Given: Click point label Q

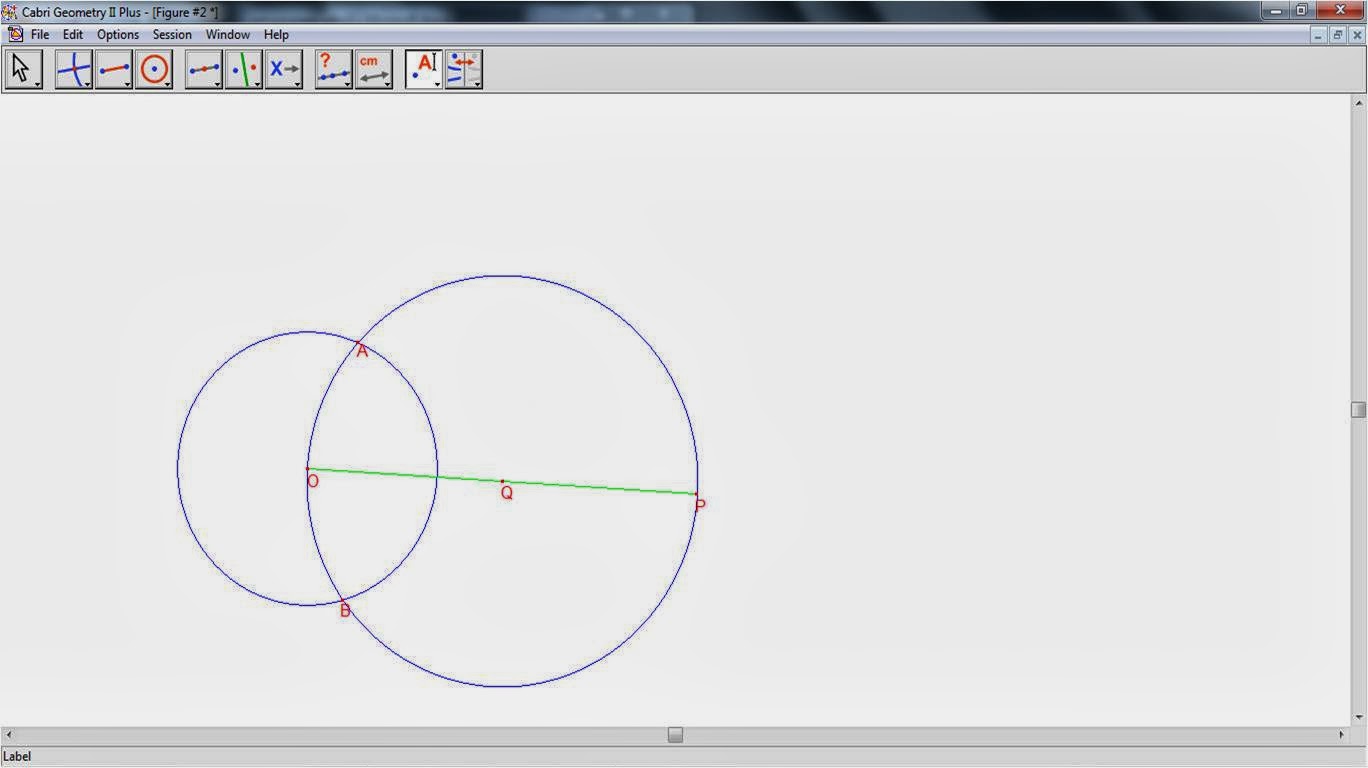Looking at the screenshot, I should 506,493.
